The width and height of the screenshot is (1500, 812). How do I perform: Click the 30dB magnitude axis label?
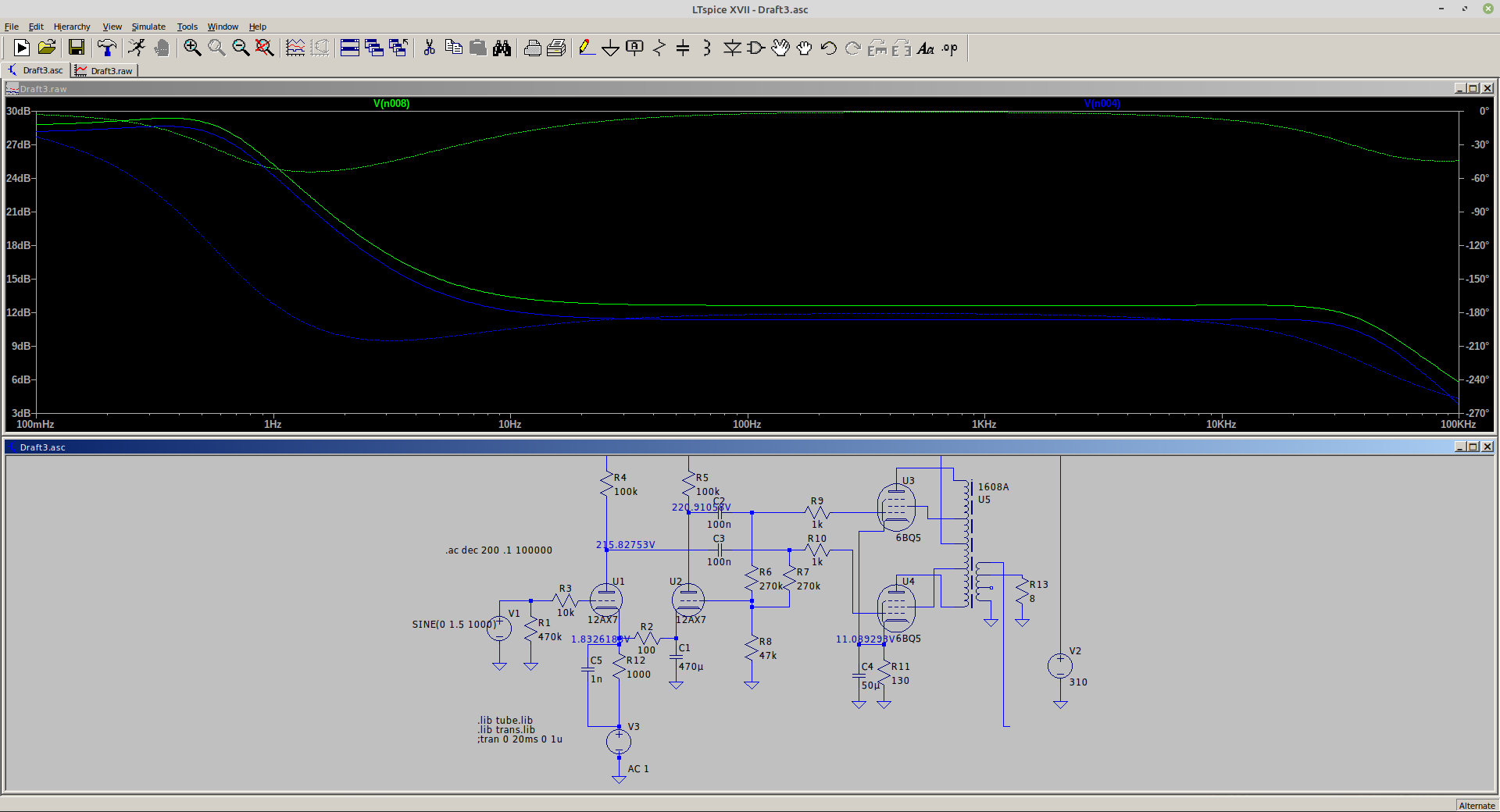point(18,111)
